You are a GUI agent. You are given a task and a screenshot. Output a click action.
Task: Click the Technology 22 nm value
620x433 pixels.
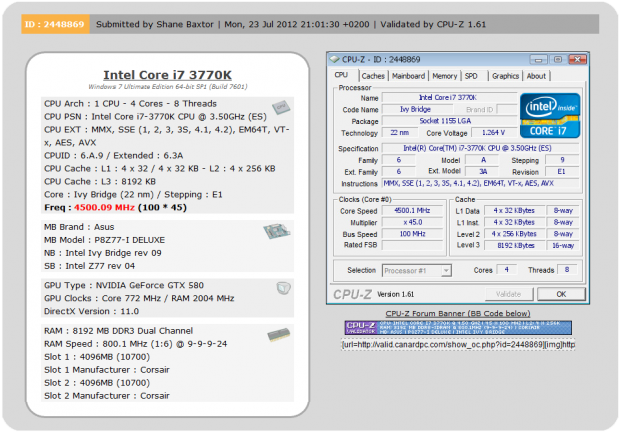coord(399,133)
